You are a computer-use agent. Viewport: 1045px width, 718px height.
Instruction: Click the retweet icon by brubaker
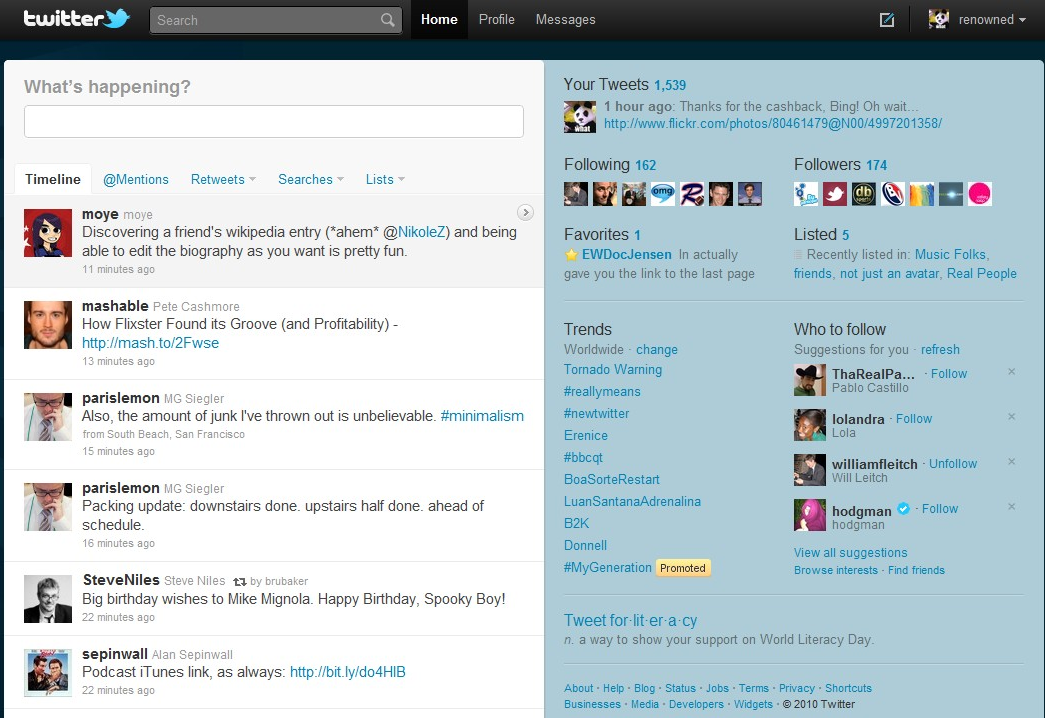pyautogui.click(x=240, y=582)
